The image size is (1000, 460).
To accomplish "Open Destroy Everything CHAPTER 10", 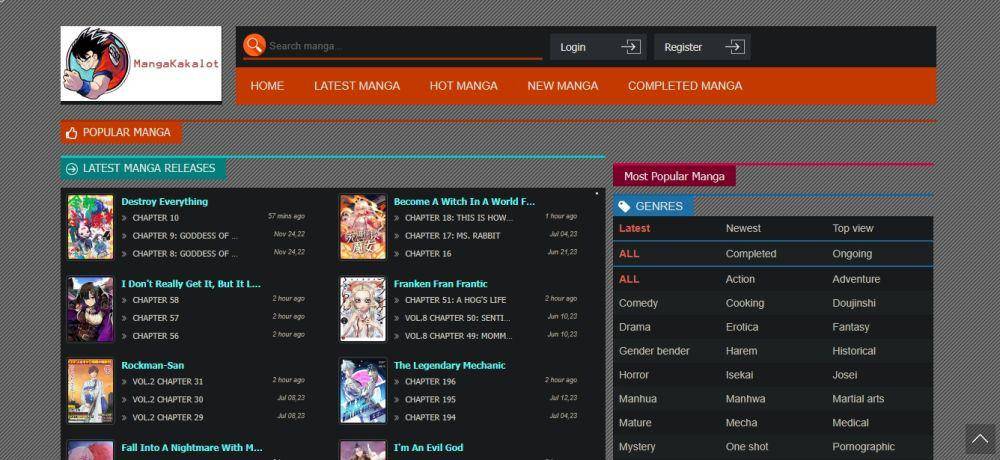I will point(156,218).
